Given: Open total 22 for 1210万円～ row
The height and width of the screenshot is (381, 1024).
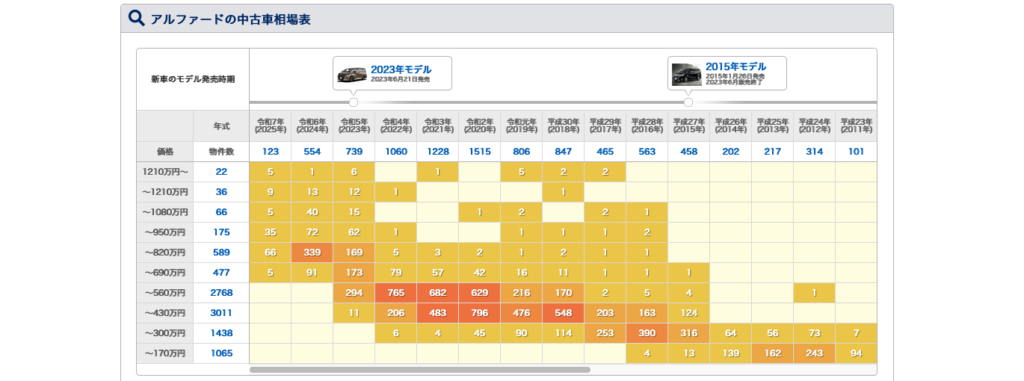Looking at the screenshot, I should [221, 171].
